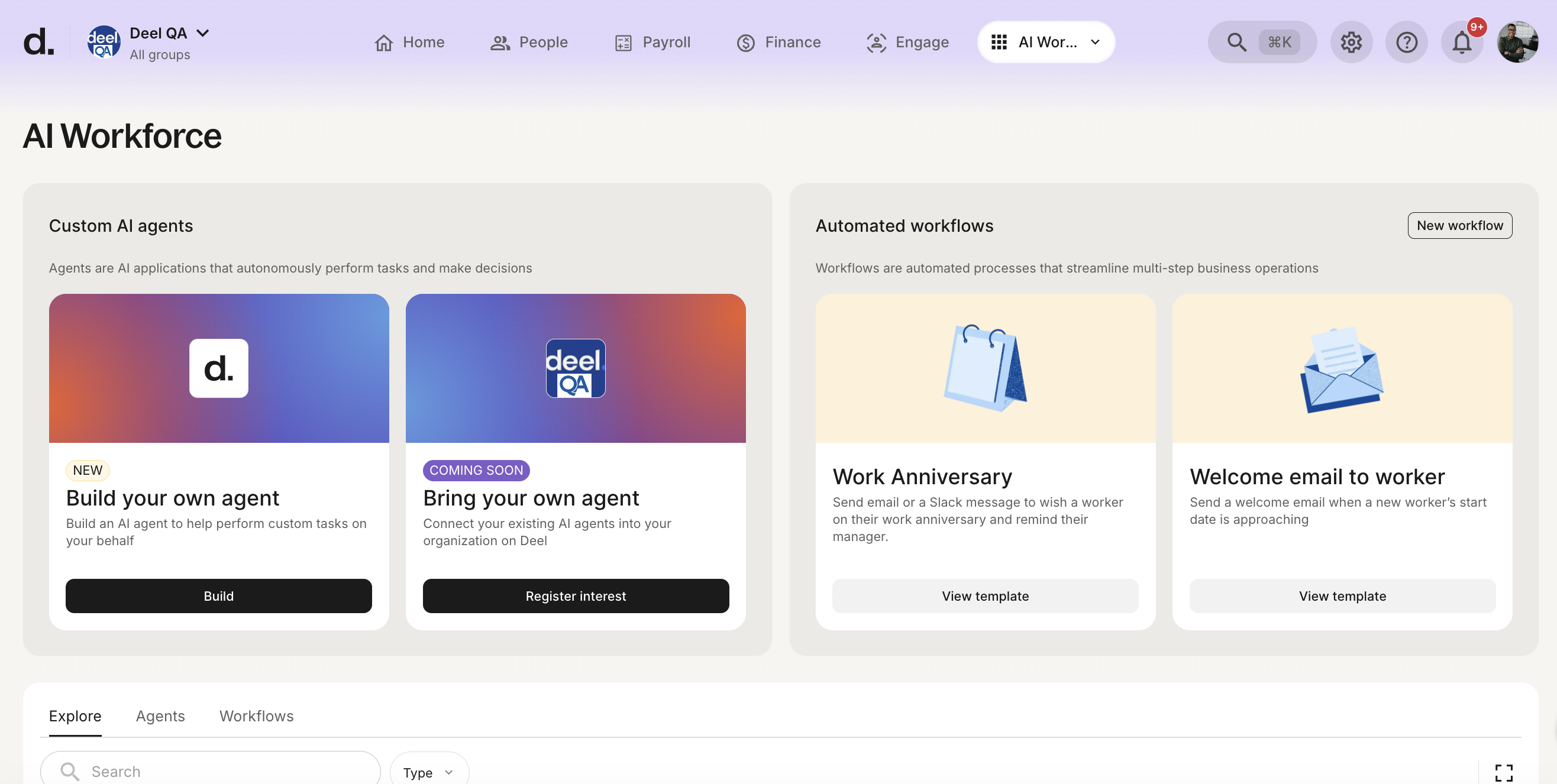Viewport: 1557px width, 784px height.
Task: Open Payroll from the top navigation
Action: pos(622,41)
